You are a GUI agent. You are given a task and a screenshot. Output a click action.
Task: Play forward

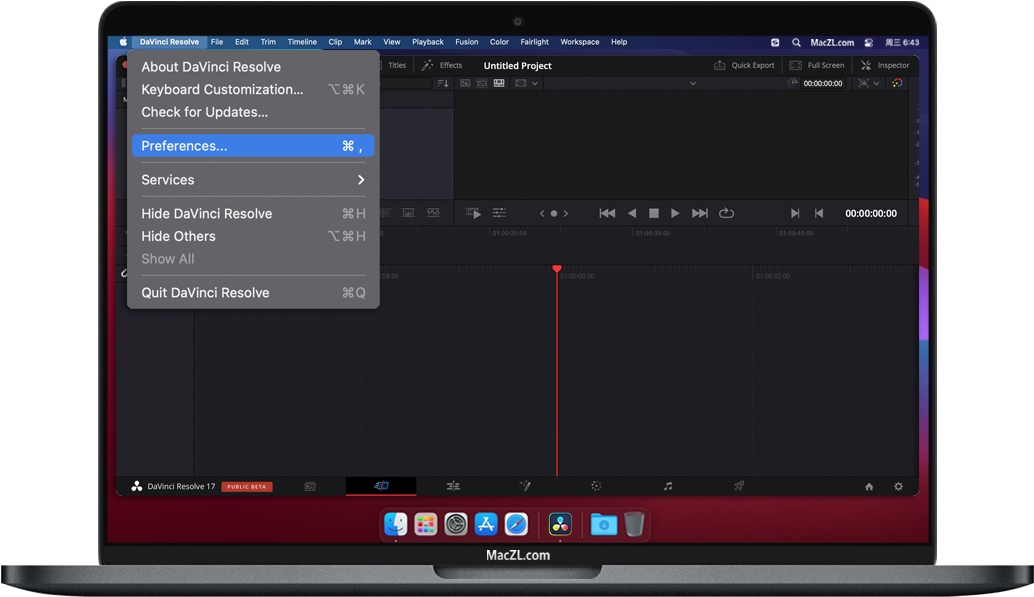pyautogui.click(x=675, y=213)
